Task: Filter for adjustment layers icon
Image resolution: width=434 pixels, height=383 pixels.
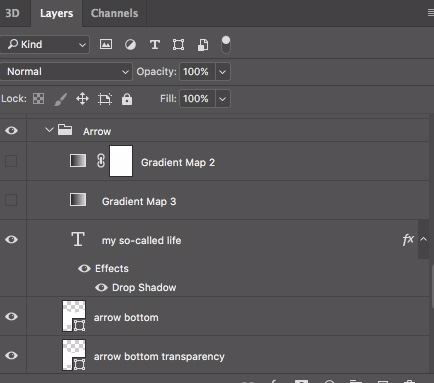Action: [x=130, y=44]
